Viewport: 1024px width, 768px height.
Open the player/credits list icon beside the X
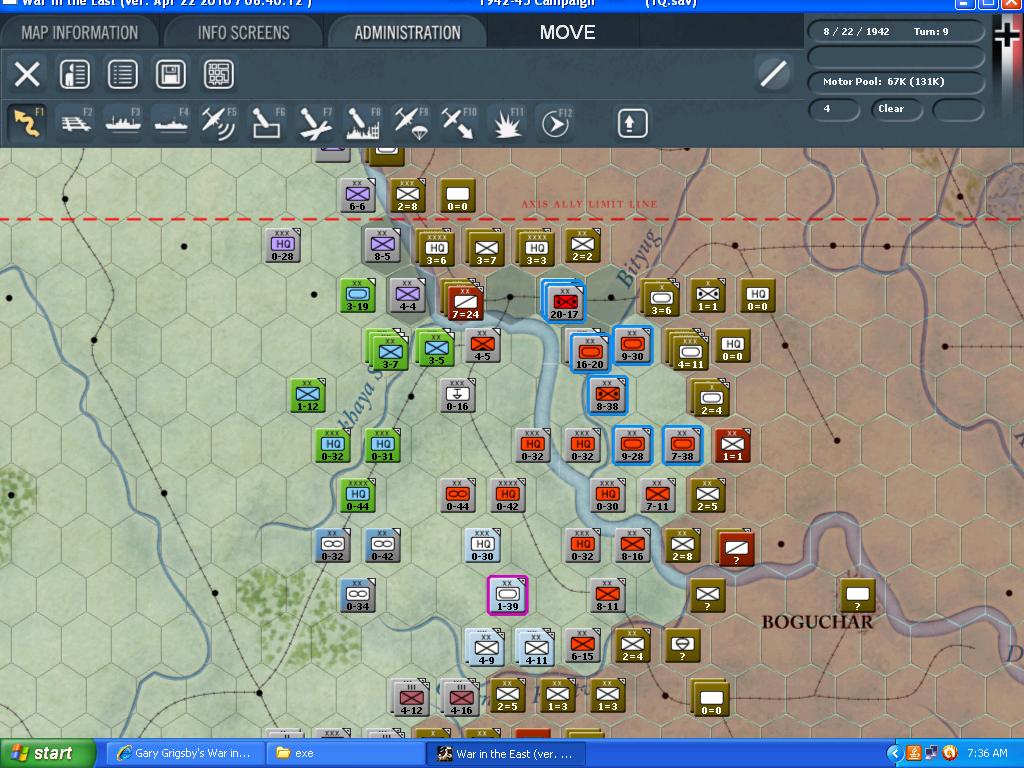74,74
